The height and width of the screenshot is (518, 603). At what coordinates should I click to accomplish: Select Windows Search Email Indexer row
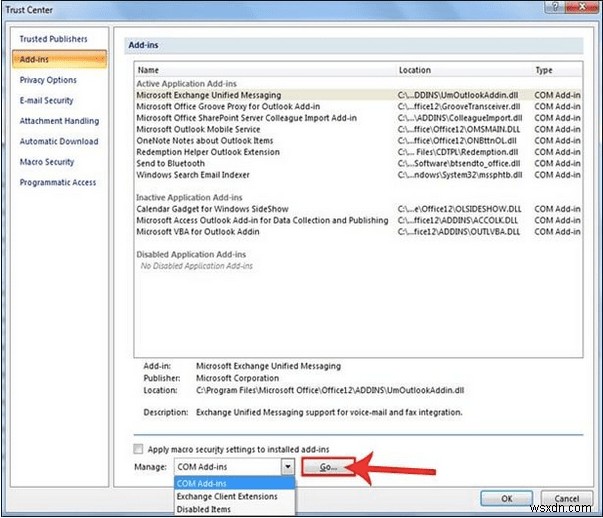[x=358, y=175]
